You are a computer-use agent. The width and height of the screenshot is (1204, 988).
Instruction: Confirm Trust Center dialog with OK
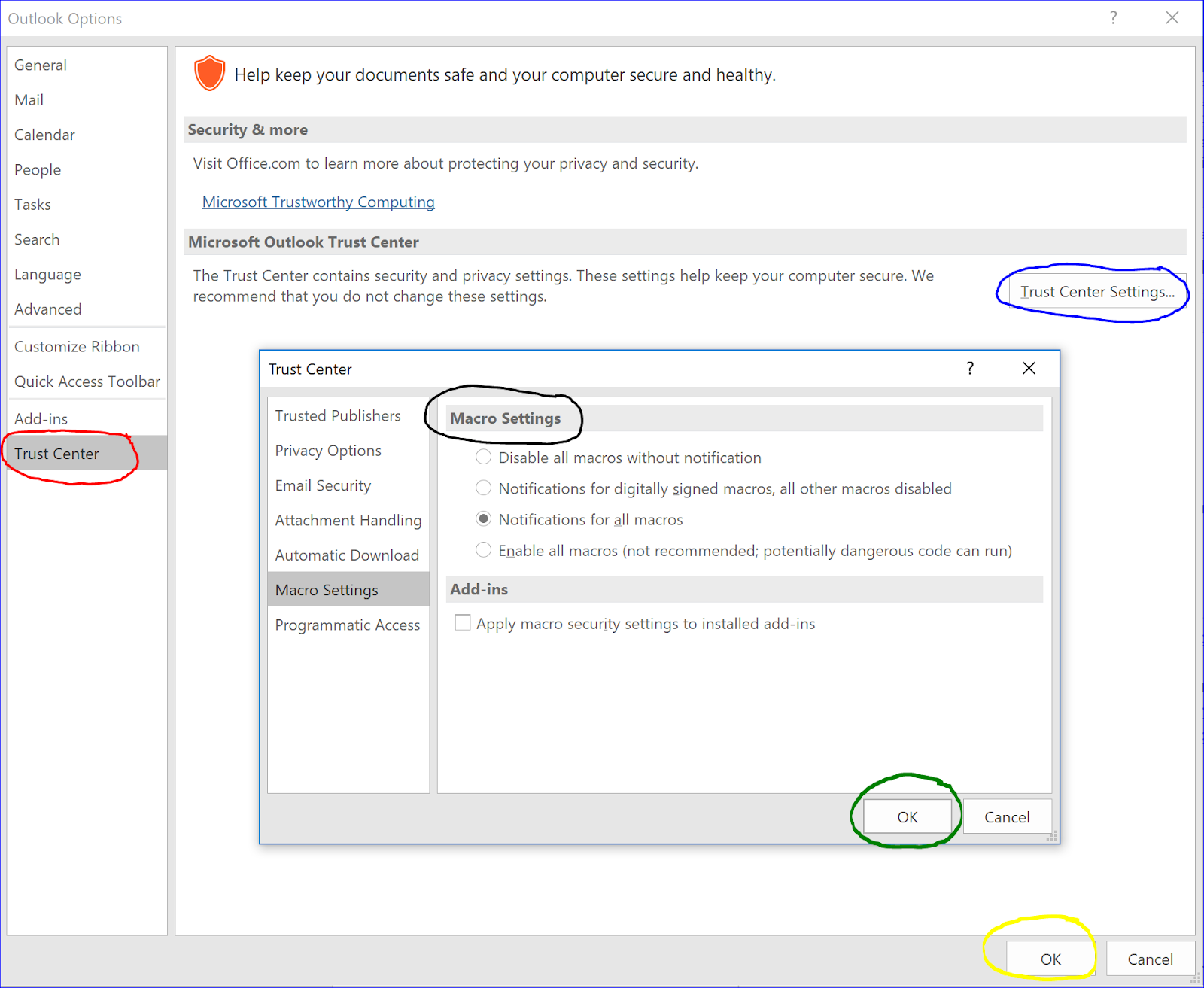point(908,817)
